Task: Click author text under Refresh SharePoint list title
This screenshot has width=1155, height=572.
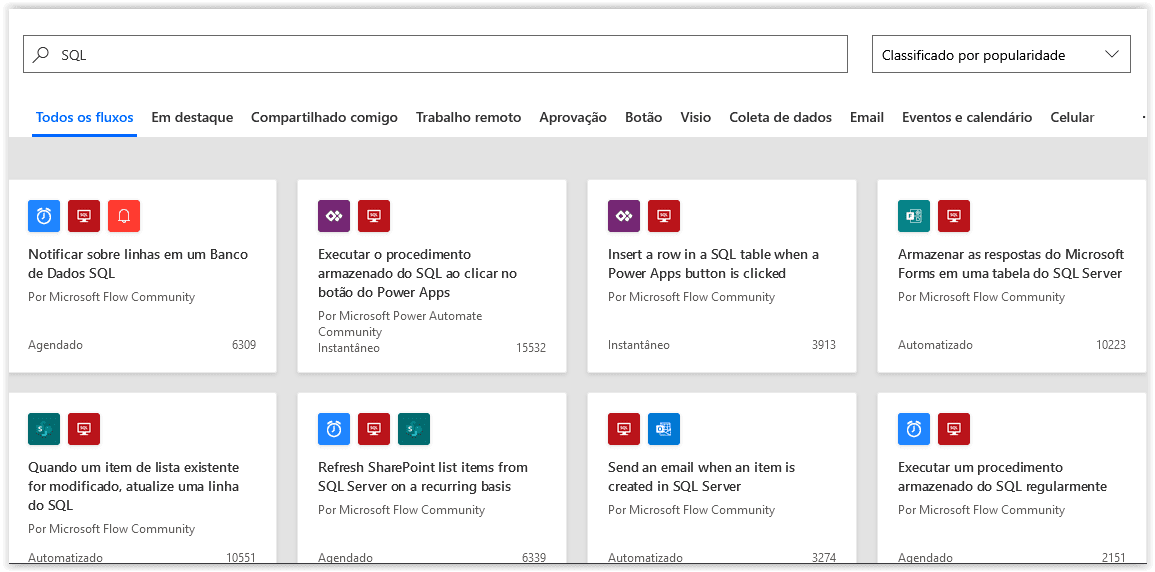Action: point(401,509)
